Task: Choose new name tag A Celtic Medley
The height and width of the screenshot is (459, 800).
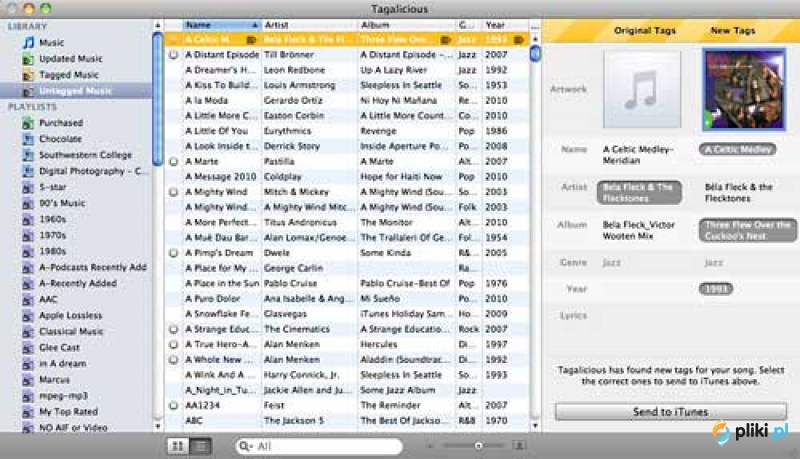Action: click(x=738, y=149)
